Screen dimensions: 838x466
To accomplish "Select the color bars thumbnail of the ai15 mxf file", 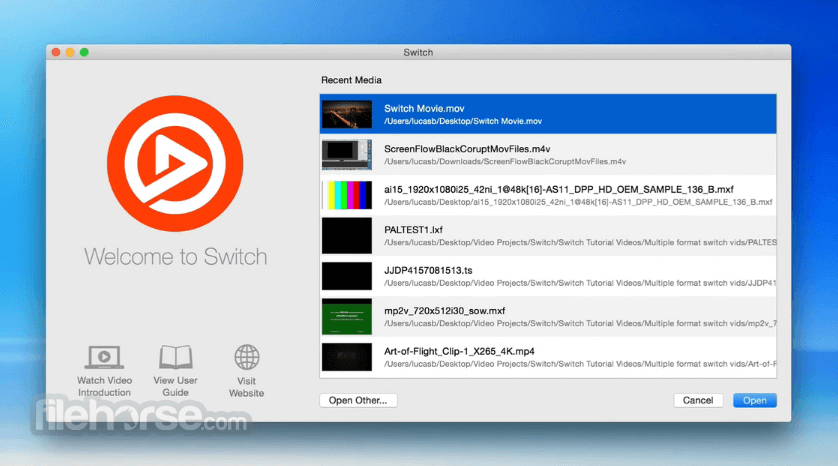I will point(347,195).
